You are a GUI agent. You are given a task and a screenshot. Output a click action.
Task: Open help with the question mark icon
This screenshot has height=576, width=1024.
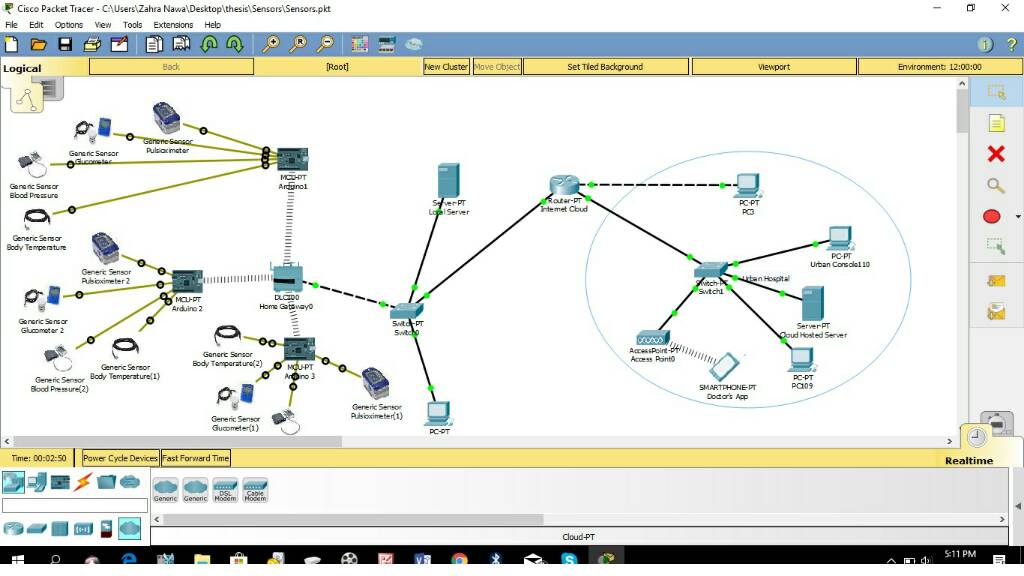click(x=1012, y=44)
